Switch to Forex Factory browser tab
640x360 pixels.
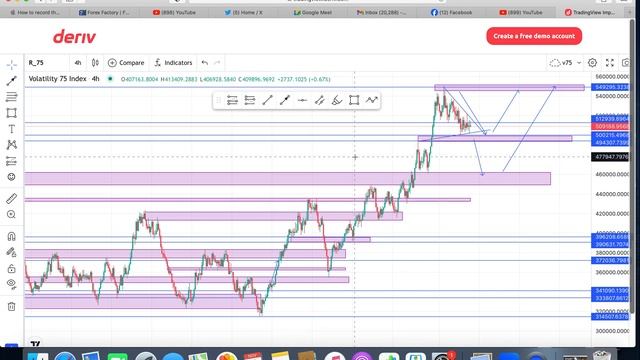104,13
